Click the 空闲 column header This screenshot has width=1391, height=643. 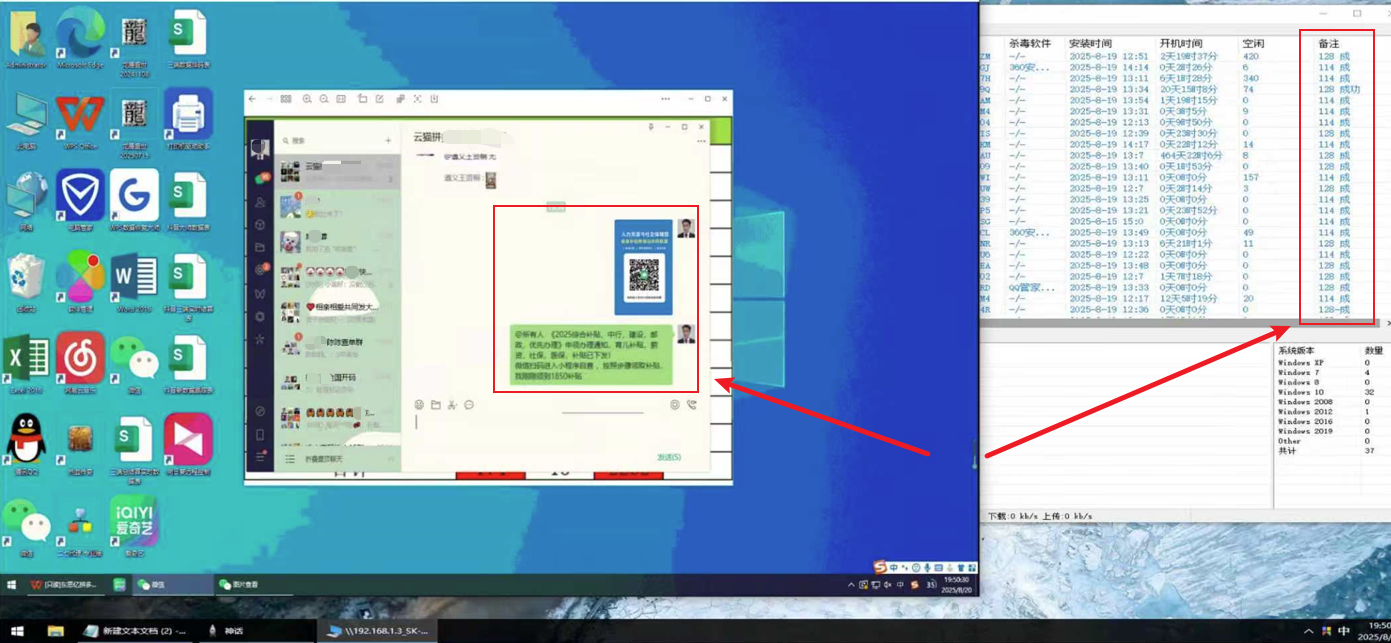pyautogui.click(x=1253, y=44)
